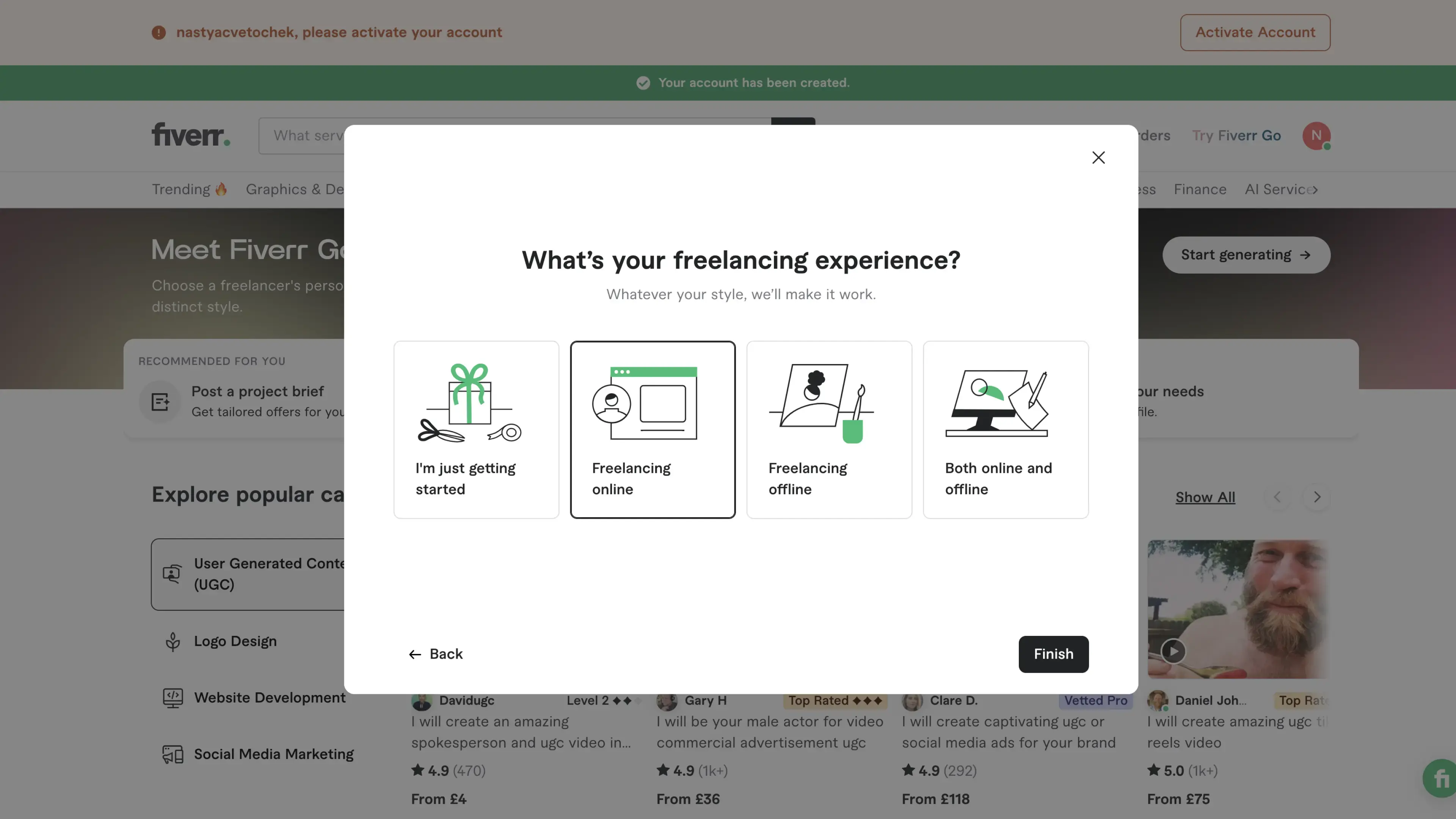
Task: Choose the "Freelancing online" option card
Action: pos(652,429)
